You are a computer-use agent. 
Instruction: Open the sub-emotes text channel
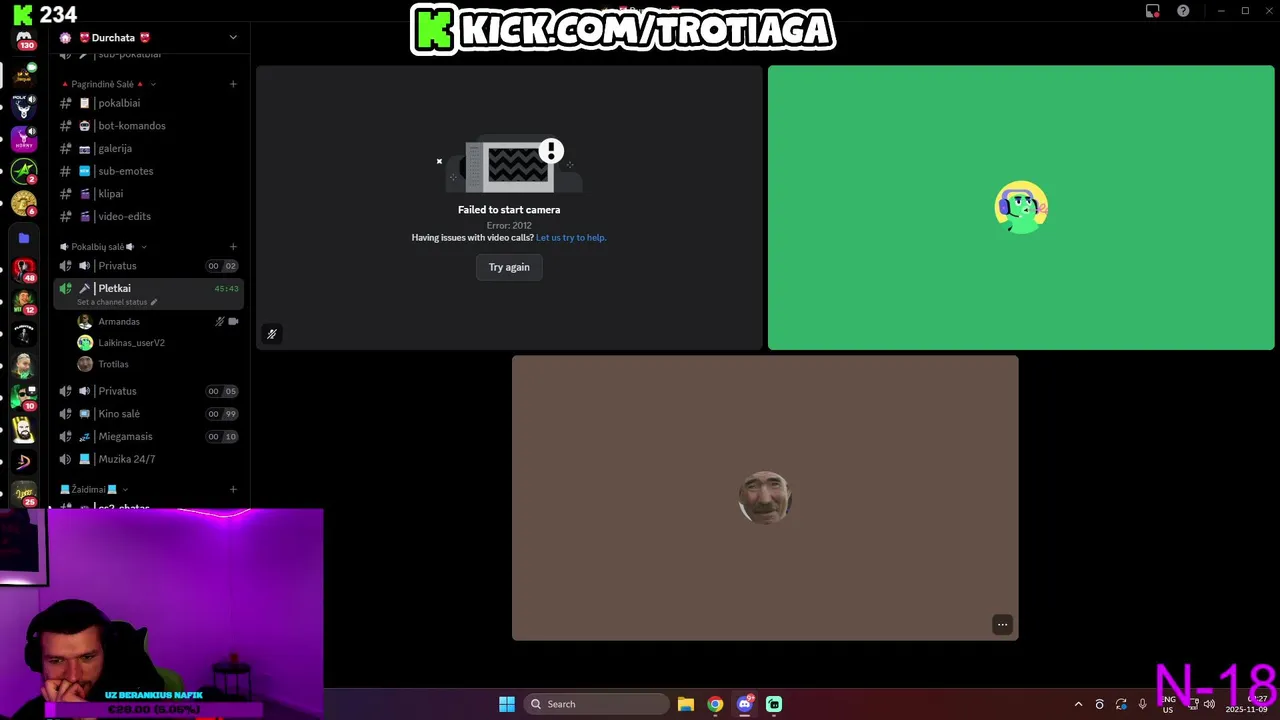(x=150, y=171)
